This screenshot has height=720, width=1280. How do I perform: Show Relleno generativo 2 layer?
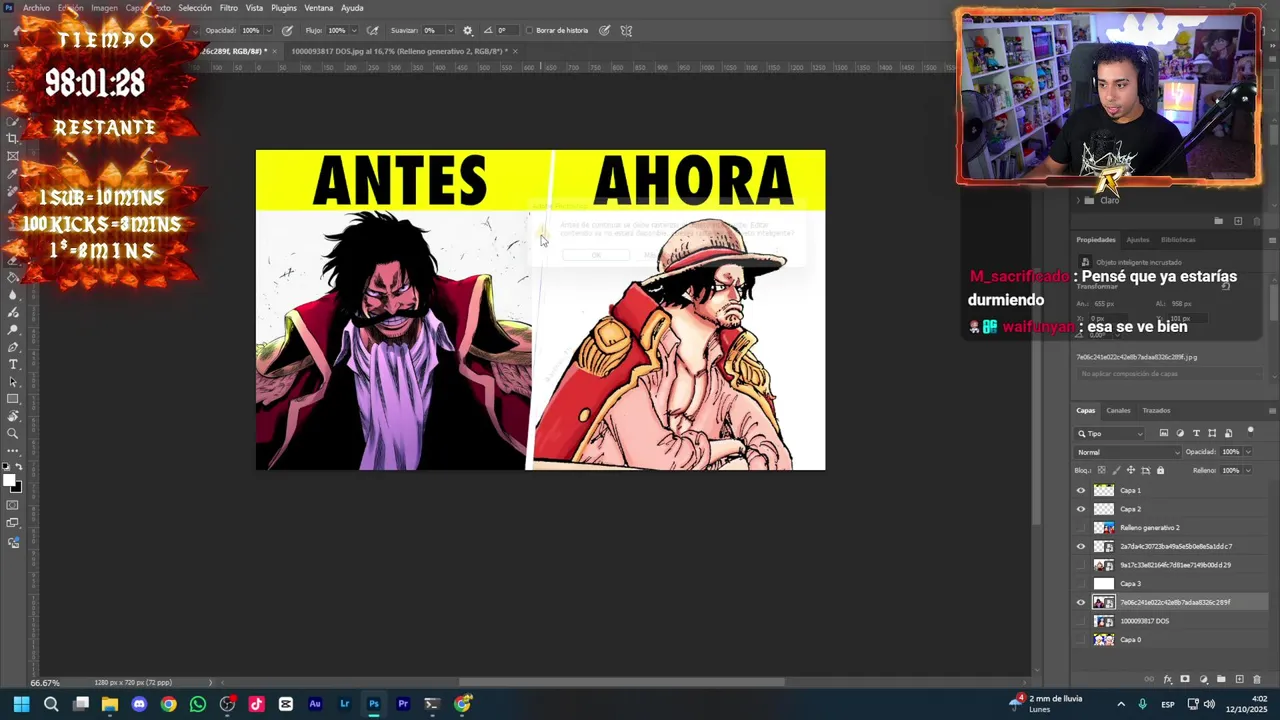pyautogui.click(x=1080, y=528)
